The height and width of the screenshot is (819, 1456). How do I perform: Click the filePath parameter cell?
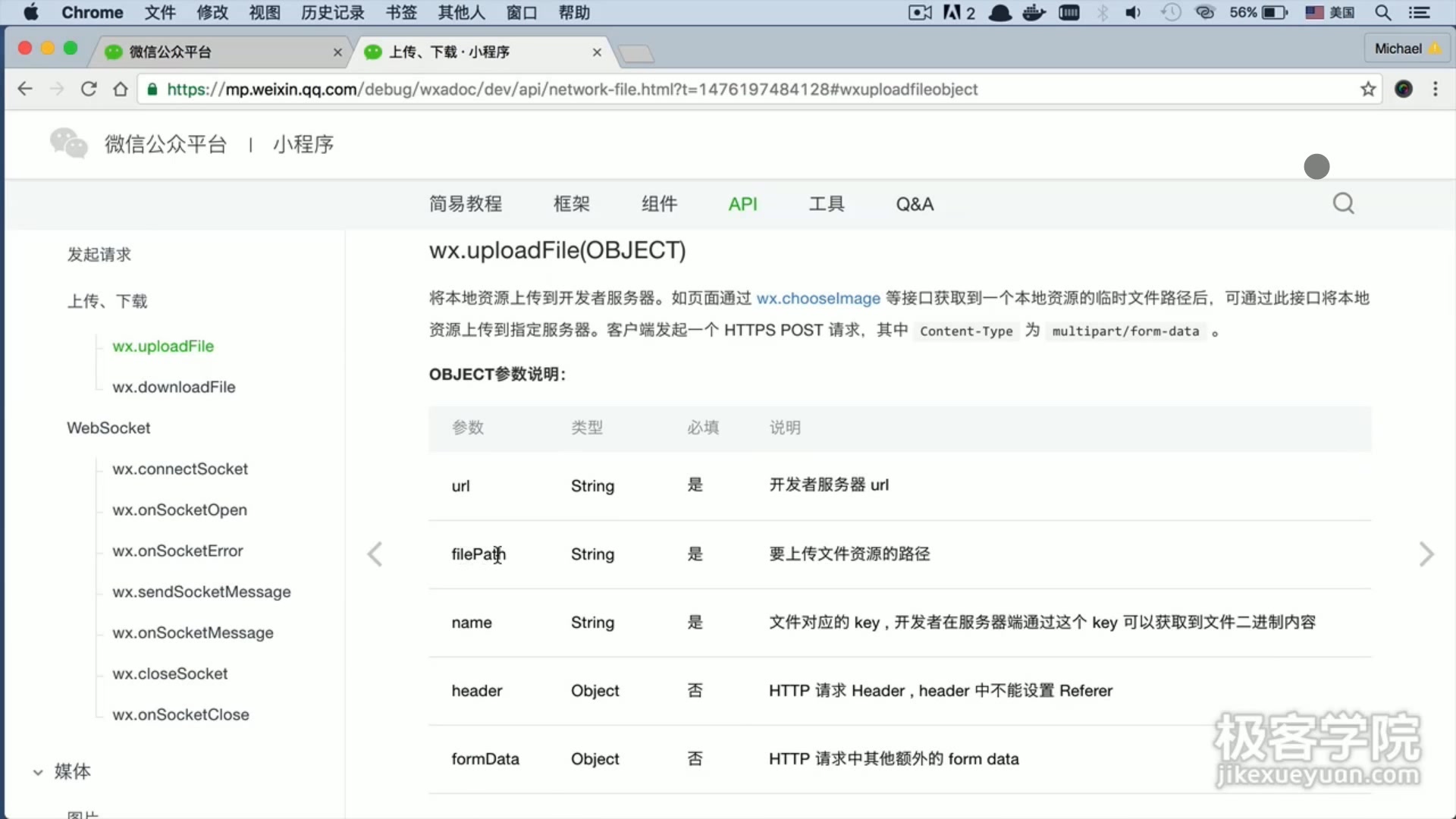point(479,554)
